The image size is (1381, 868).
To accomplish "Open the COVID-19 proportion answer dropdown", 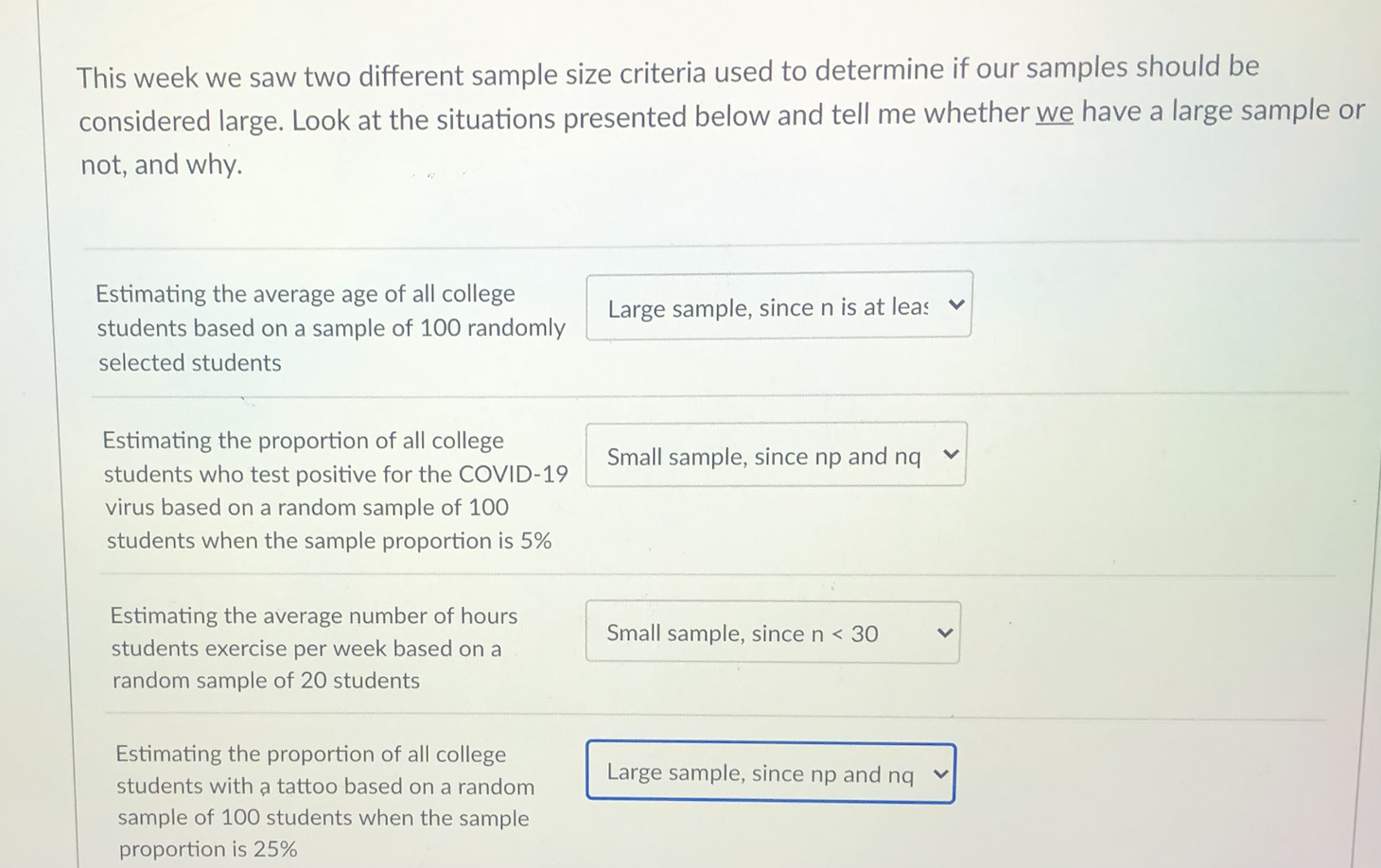I will (x=775, y=455).
